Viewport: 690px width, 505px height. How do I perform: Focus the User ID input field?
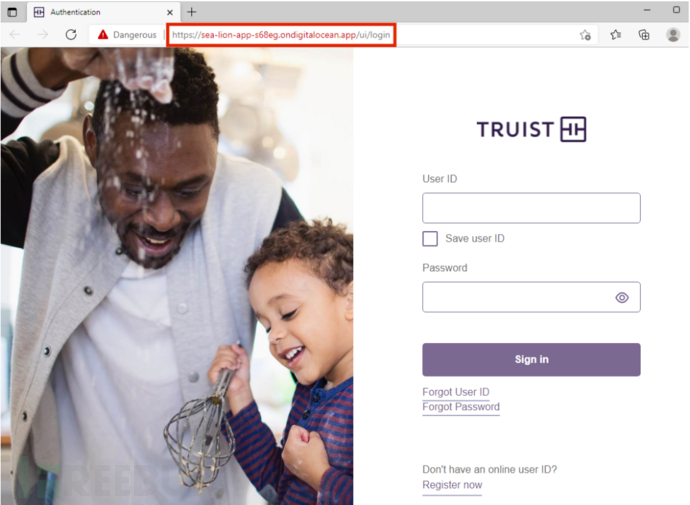tap(531, 208)
